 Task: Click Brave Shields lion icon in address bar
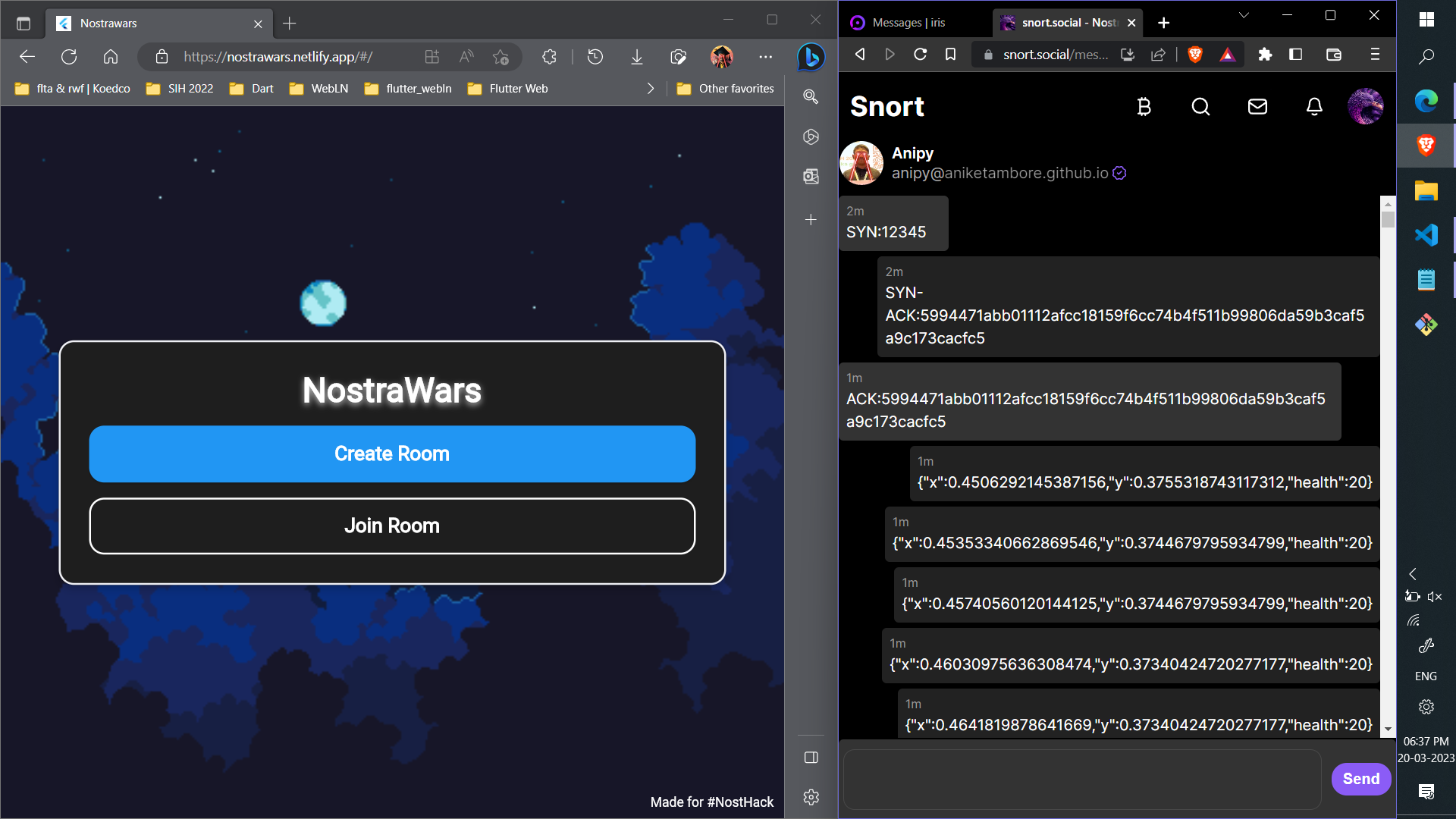1195,55
